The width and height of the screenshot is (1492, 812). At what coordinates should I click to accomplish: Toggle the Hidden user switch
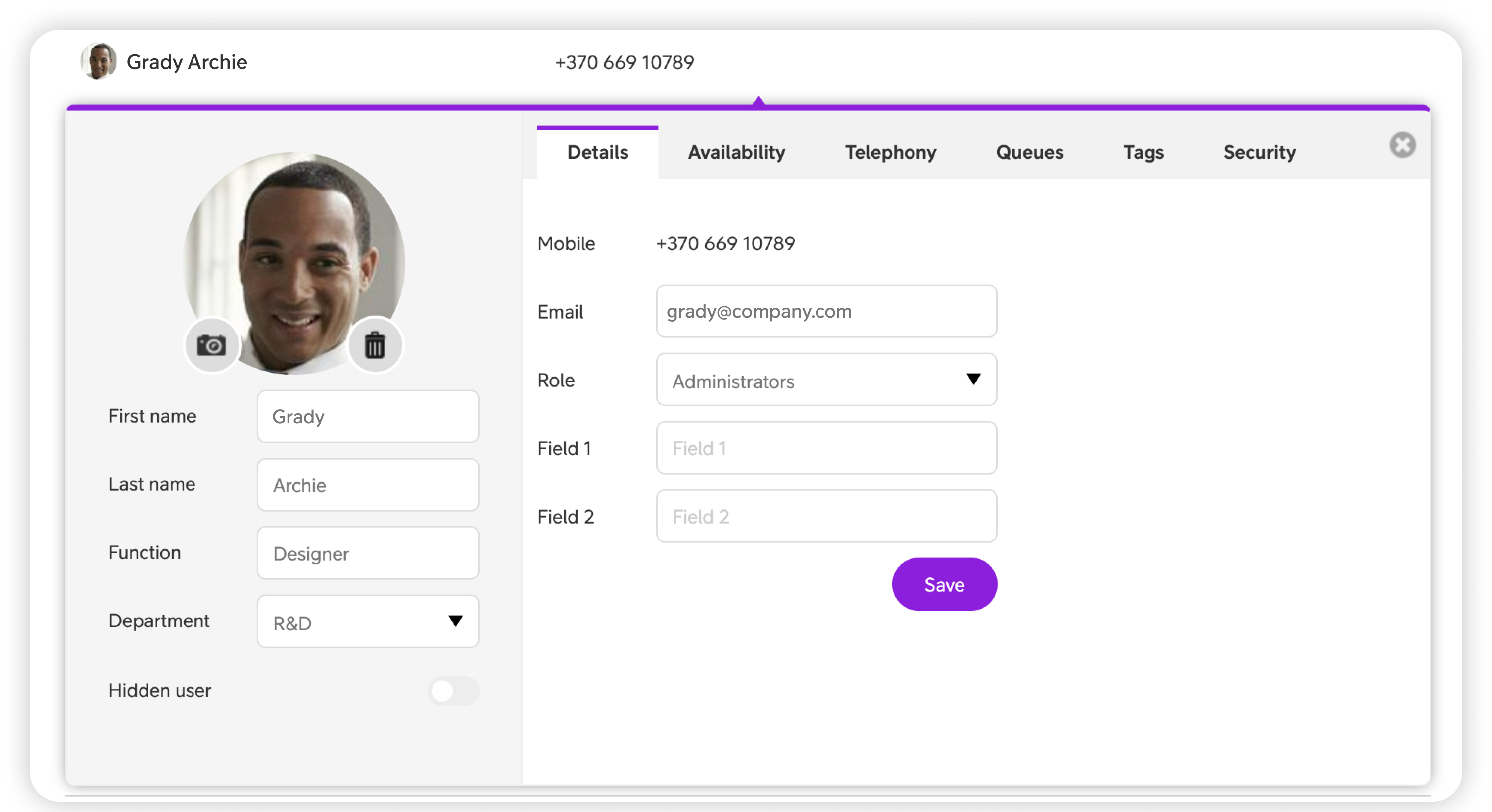453,690
